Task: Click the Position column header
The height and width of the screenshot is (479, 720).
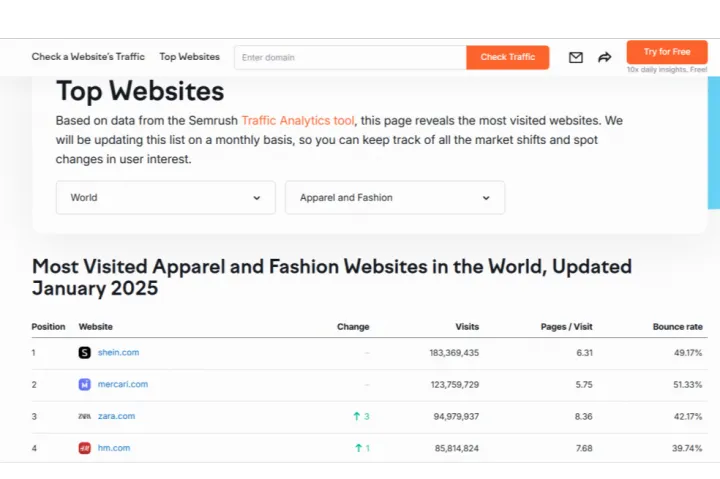Action: 48,327
